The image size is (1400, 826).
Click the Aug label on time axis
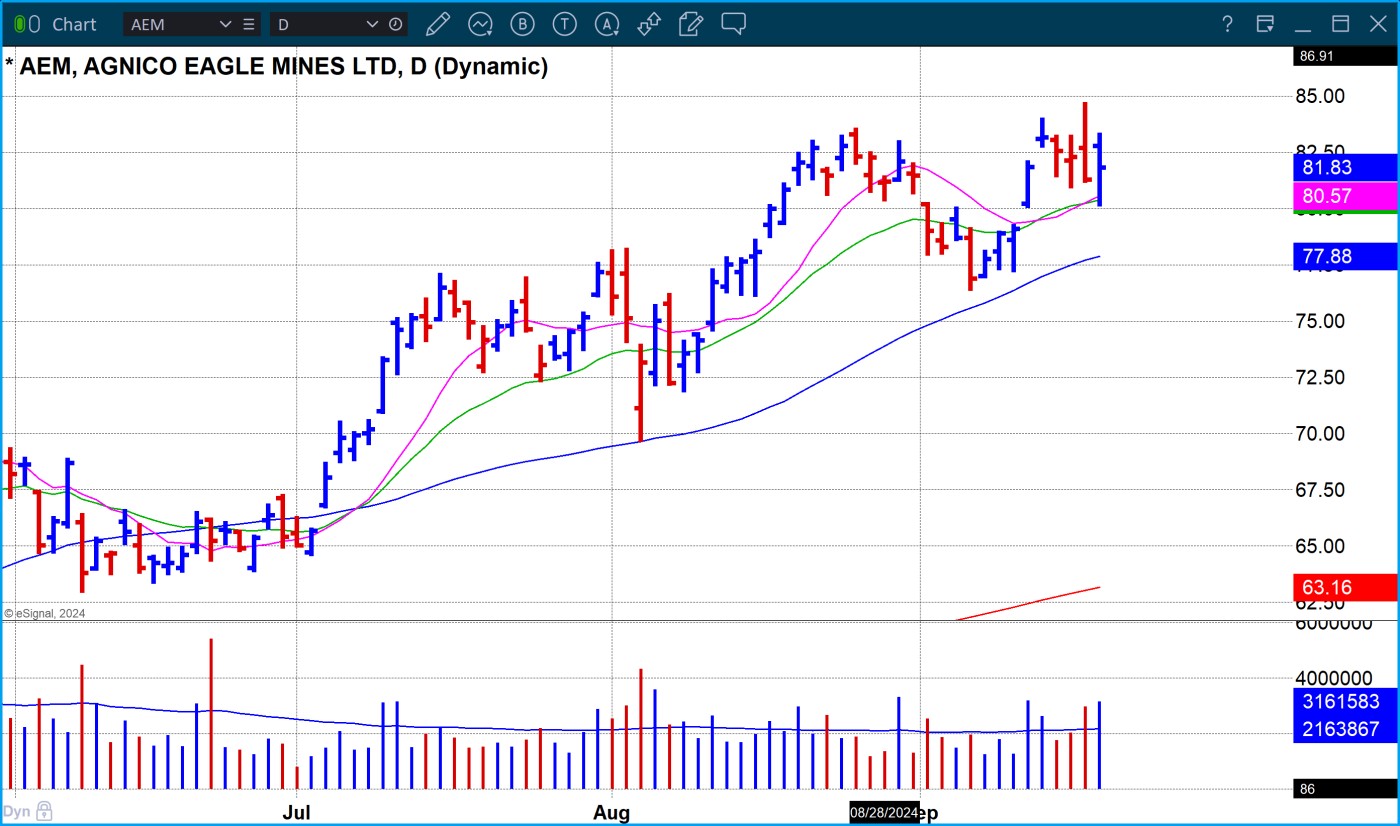[611, 813]
